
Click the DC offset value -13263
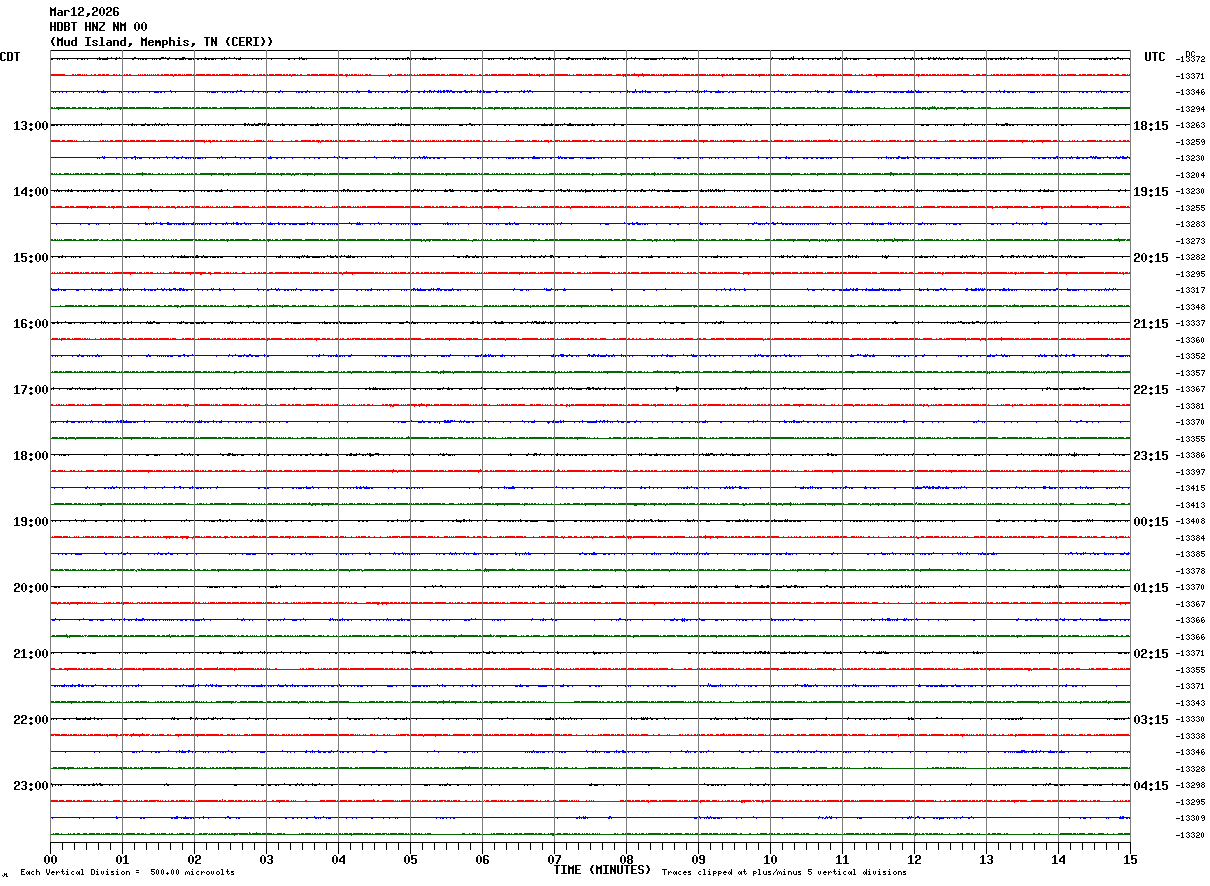click(x=1191, y=126)
